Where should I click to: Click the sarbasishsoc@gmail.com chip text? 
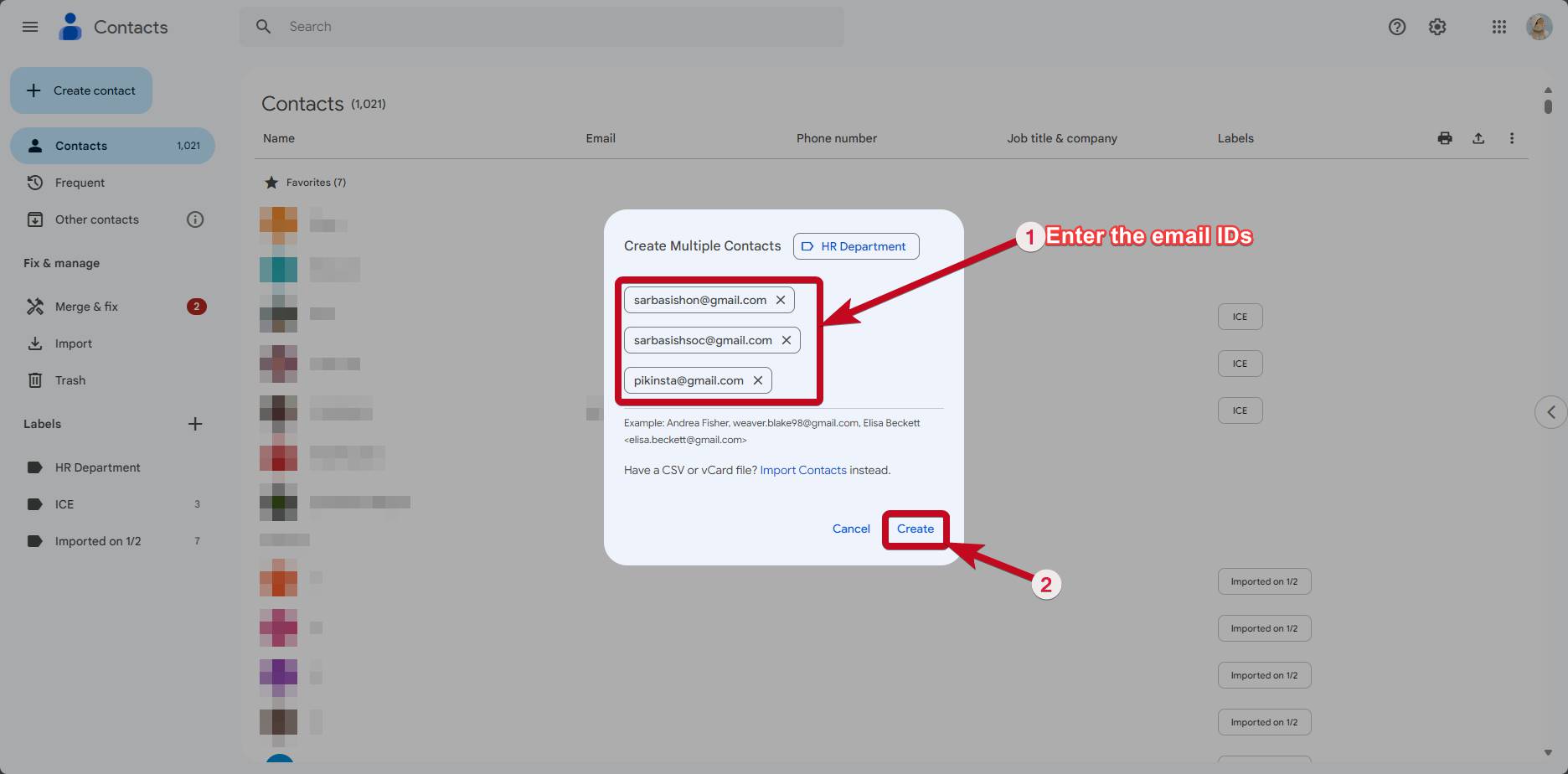point(703,340)
